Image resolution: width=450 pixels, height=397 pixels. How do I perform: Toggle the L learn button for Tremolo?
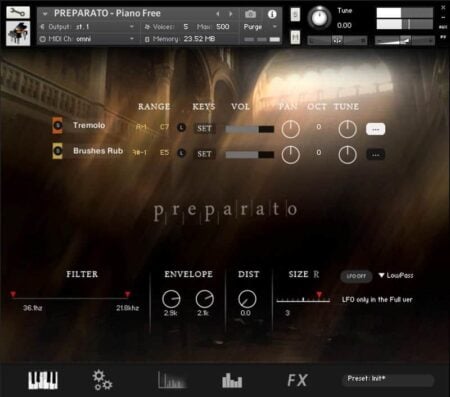click(181, 127)
